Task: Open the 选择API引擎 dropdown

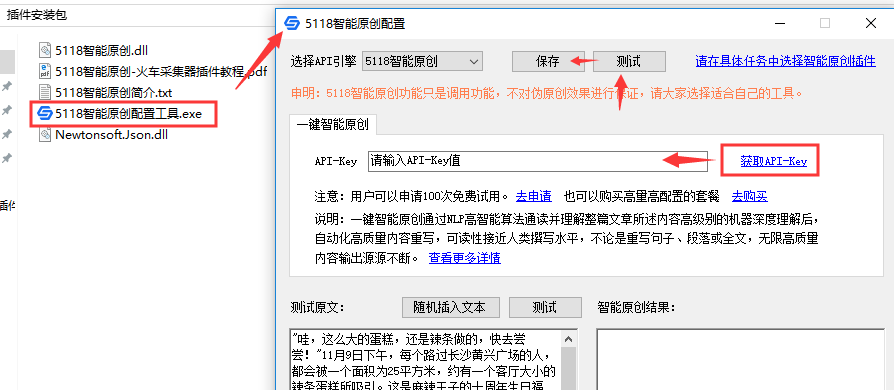Action: tap(422, 62)
